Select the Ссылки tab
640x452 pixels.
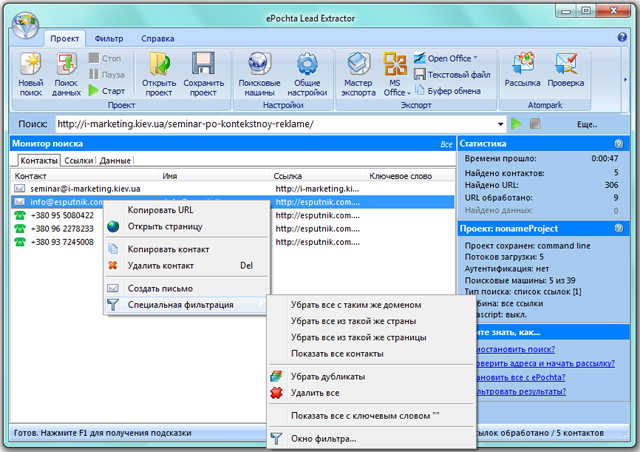79,160
